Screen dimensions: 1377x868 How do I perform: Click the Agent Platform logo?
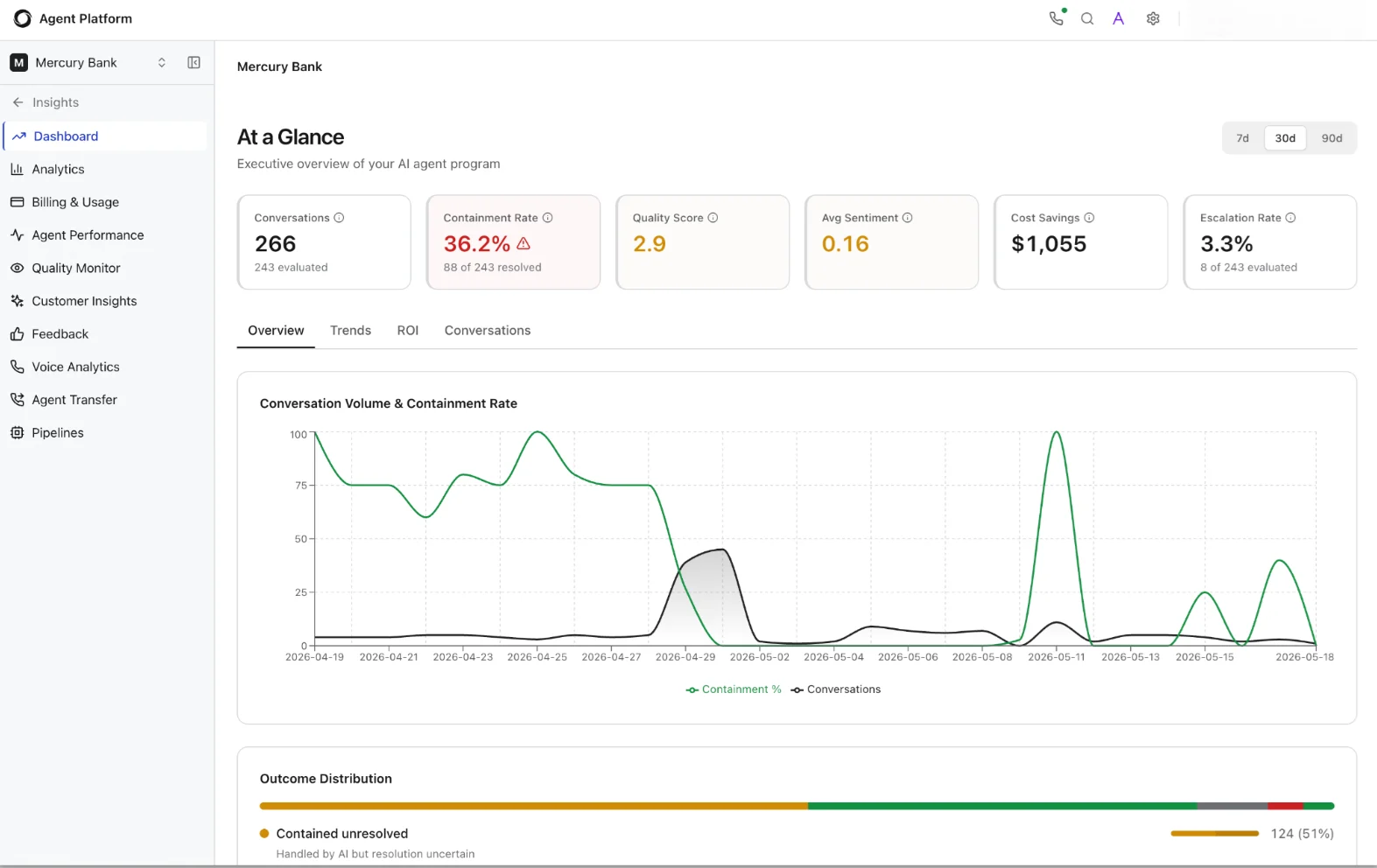point(23,18)
